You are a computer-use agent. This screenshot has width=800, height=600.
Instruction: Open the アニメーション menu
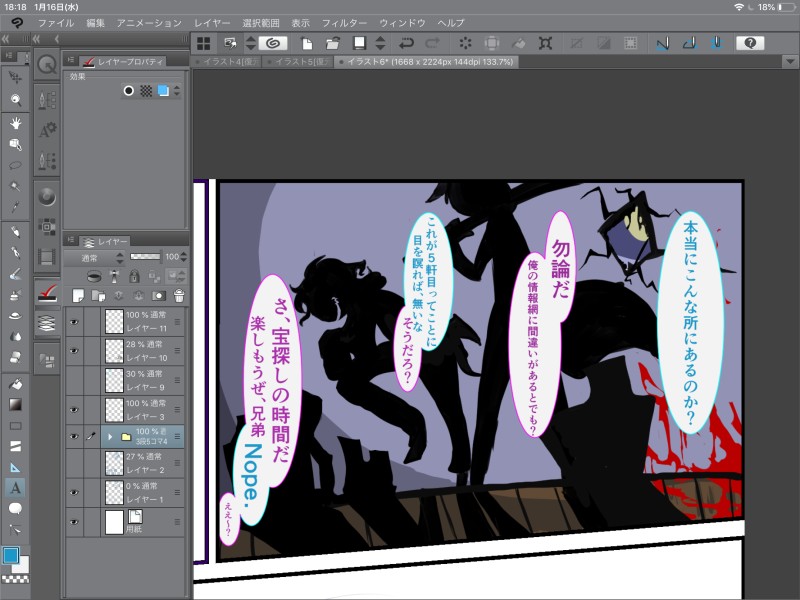pos(149,23)
